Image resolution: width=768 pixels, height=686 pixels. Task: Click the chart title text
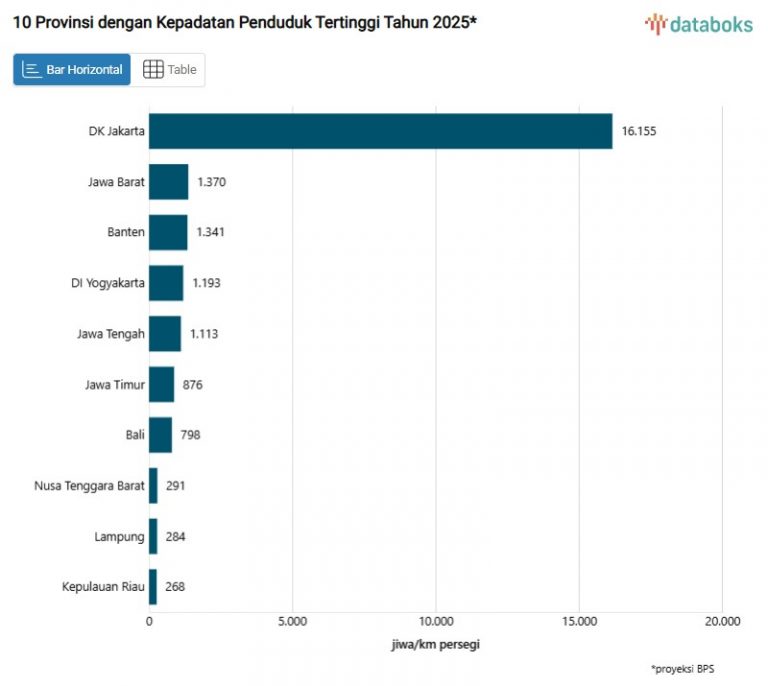click(245, 21)
